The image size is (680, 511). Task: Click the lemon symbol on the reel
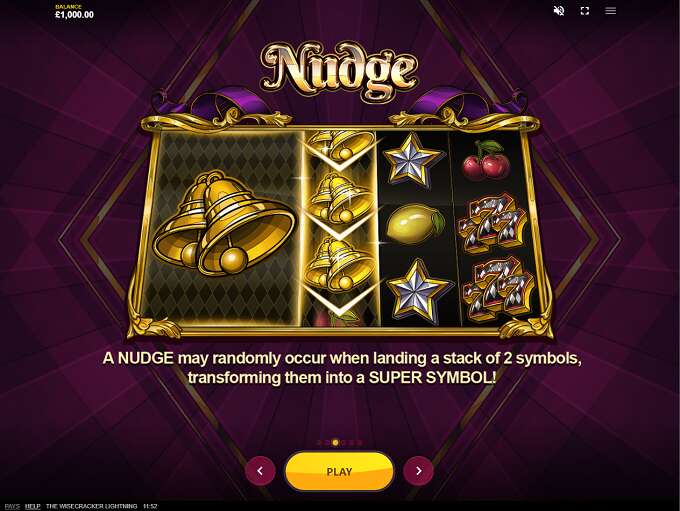click(x=415, y=224)
